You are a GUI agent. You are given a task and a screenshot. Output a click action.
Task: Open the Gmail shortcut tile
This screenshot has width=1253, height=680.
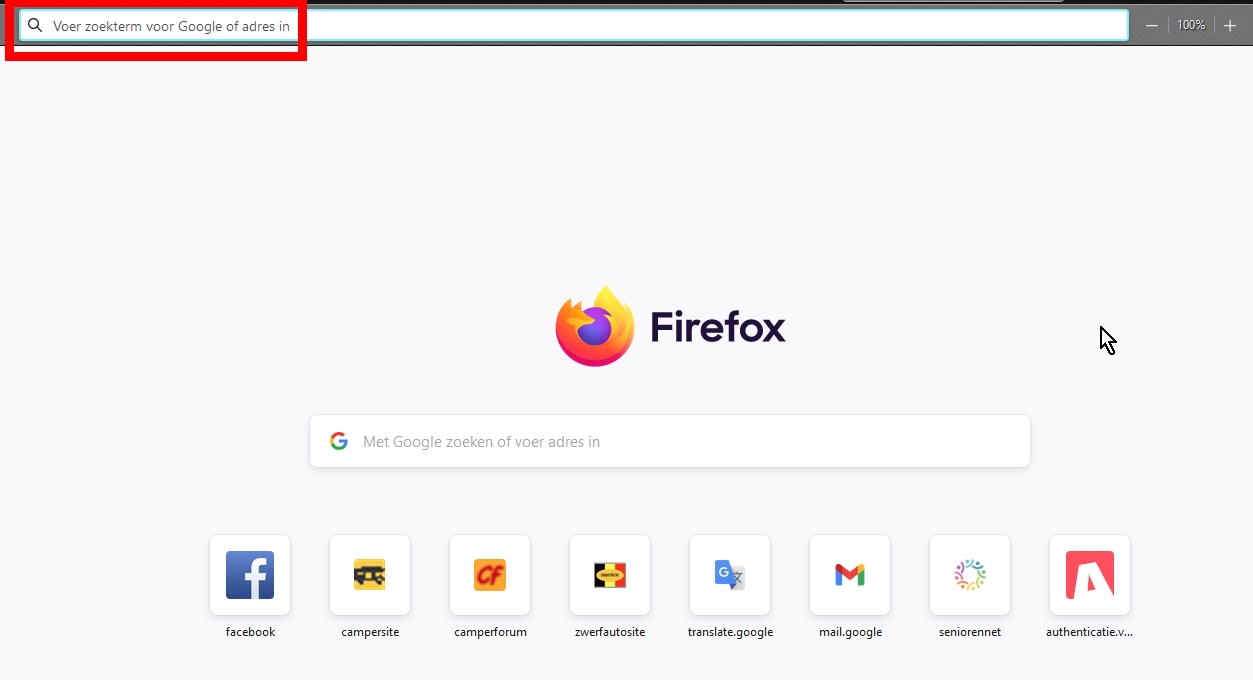click(x=850, y=575)
